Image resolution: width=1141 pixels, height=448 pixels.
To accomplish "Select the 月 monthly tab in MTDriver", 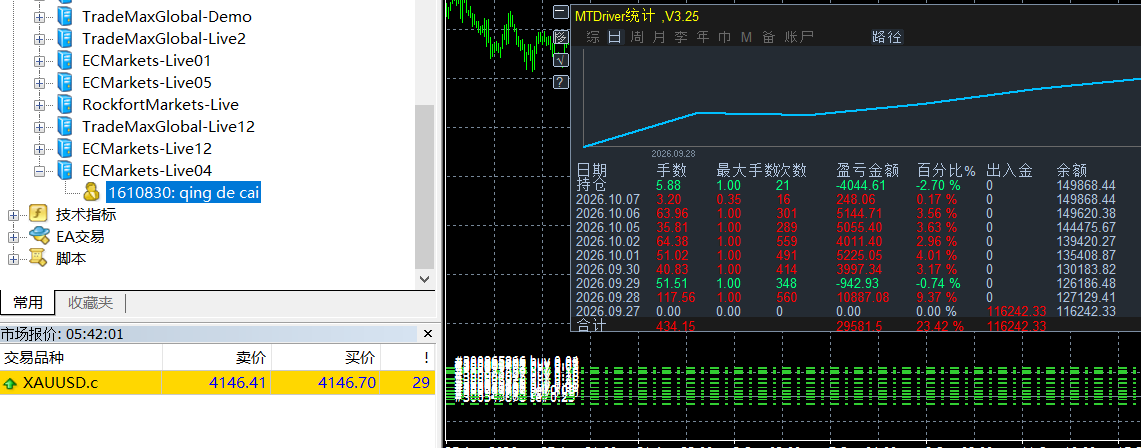I will point(659,36).
